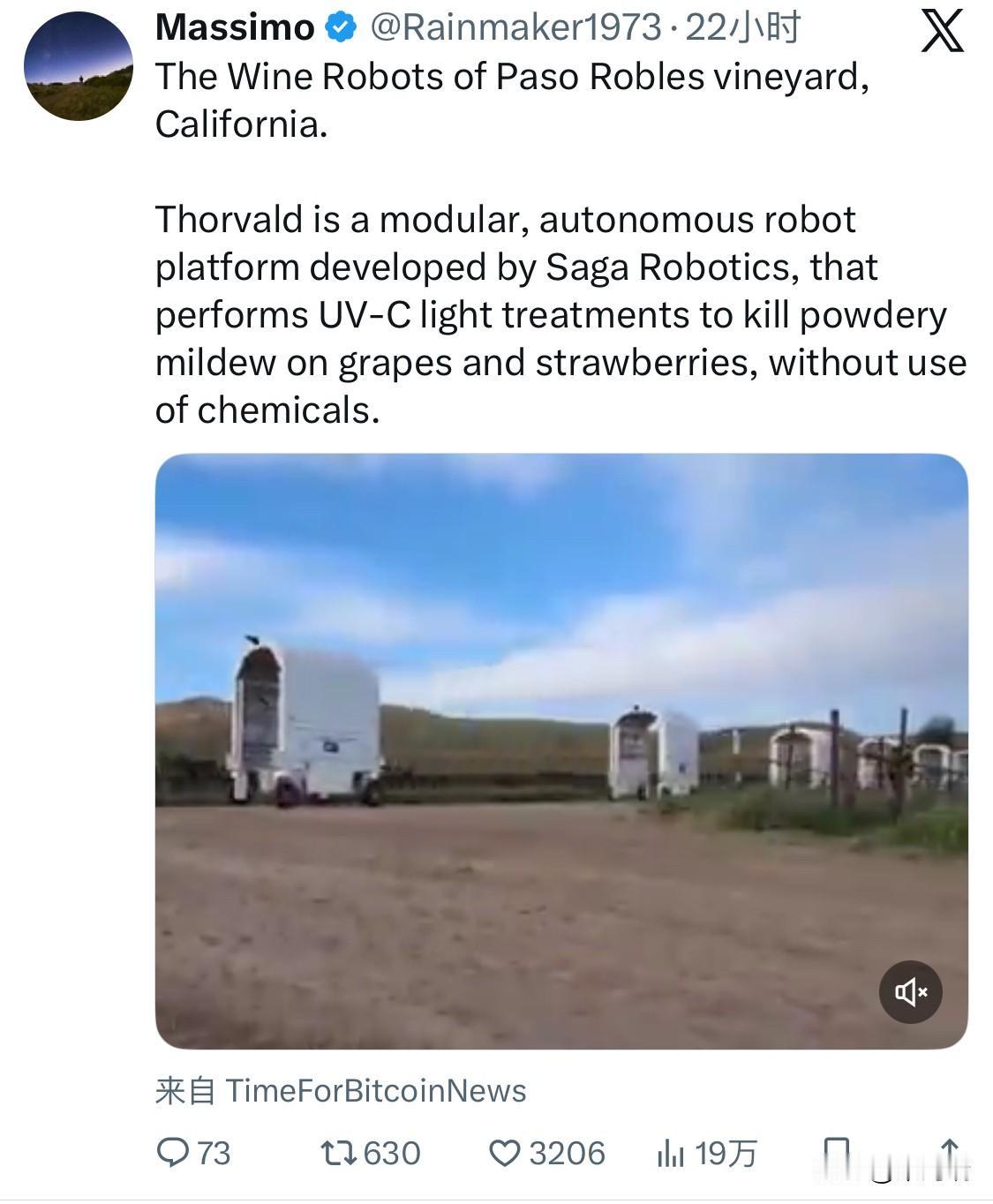Click the blue verified badge
The image size is (993, 1204).
tap(341, 28)
